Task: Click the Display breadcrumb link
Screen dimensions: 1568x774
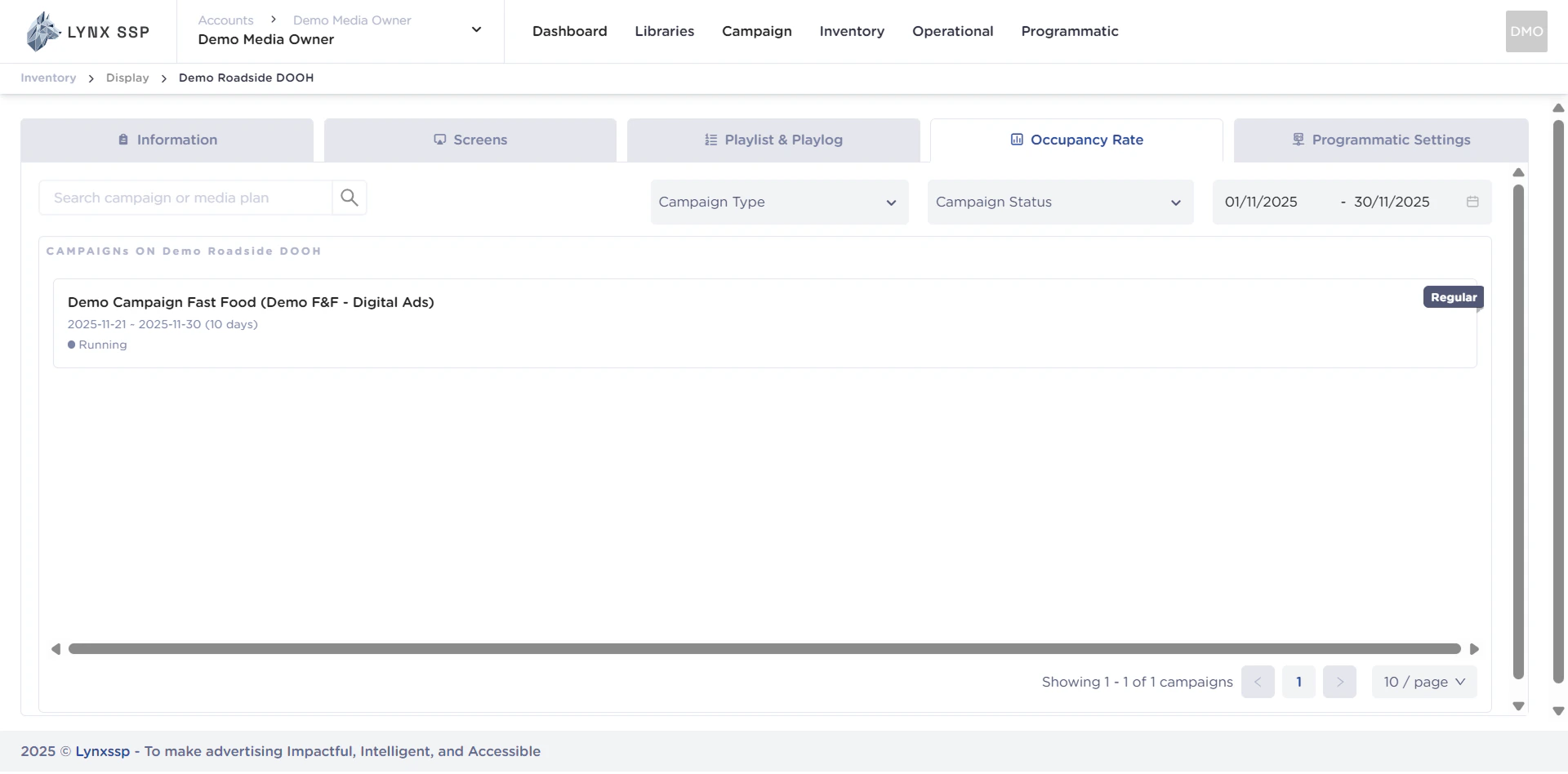Action: point(127,78)
